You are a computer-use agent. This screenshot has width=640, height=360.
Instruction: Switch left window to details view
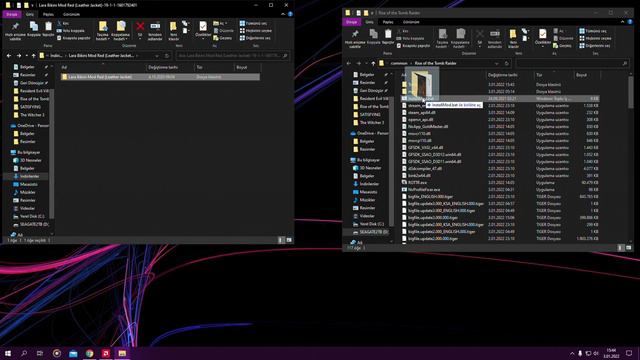(281, 240)
